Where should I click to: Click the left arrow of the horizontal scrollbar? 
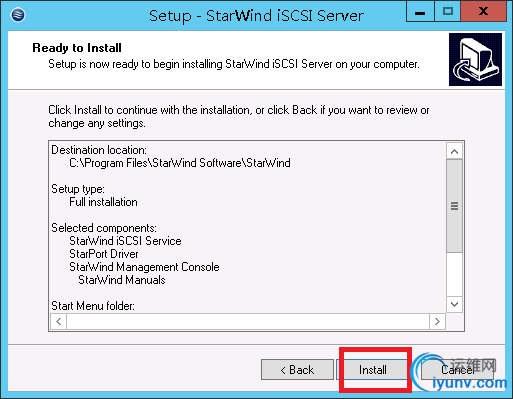pyautogui.click(x=59, y=321)
